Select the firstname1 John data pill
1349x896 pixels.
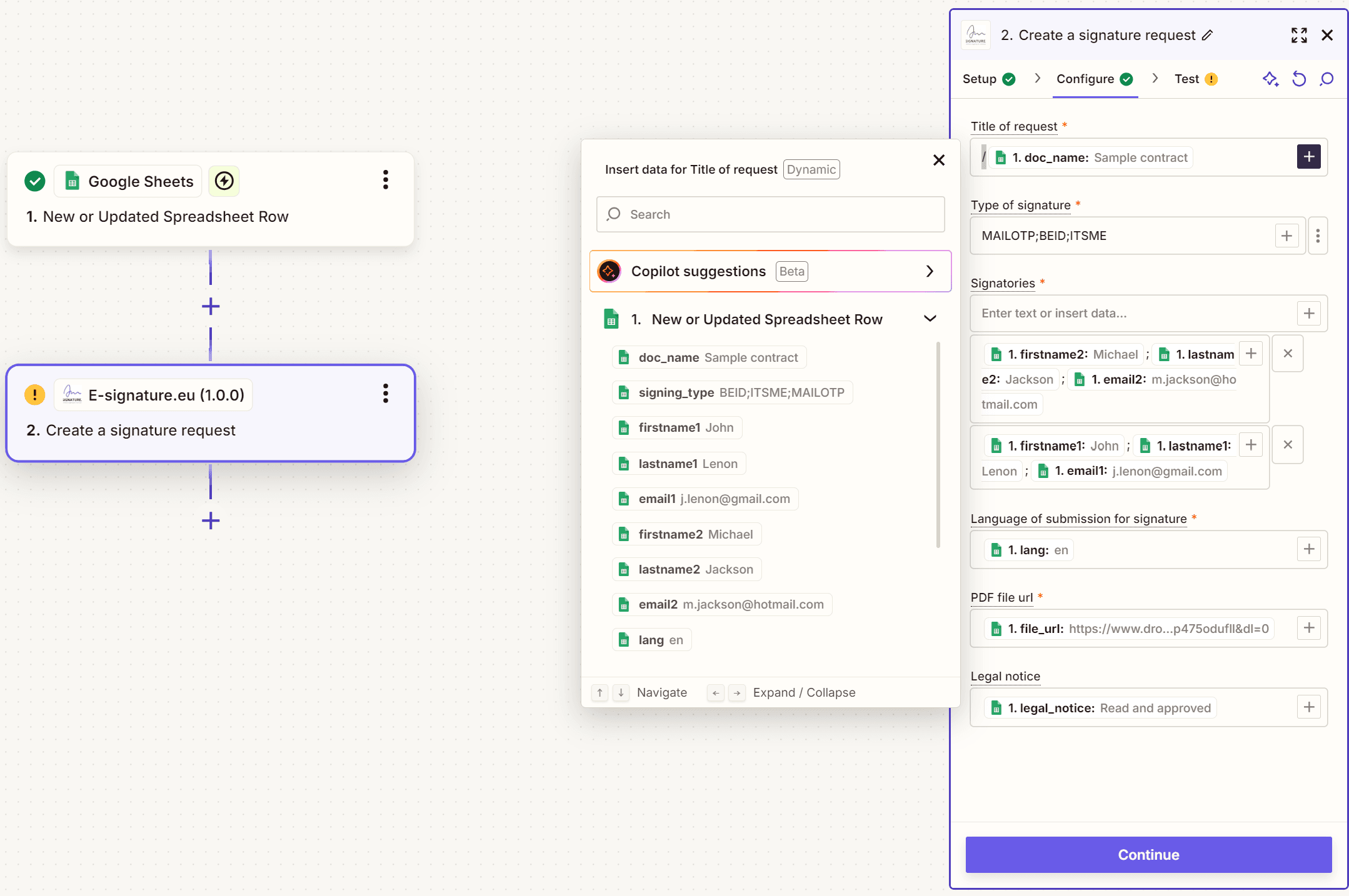pyautogui.click(x=677, y=427)
